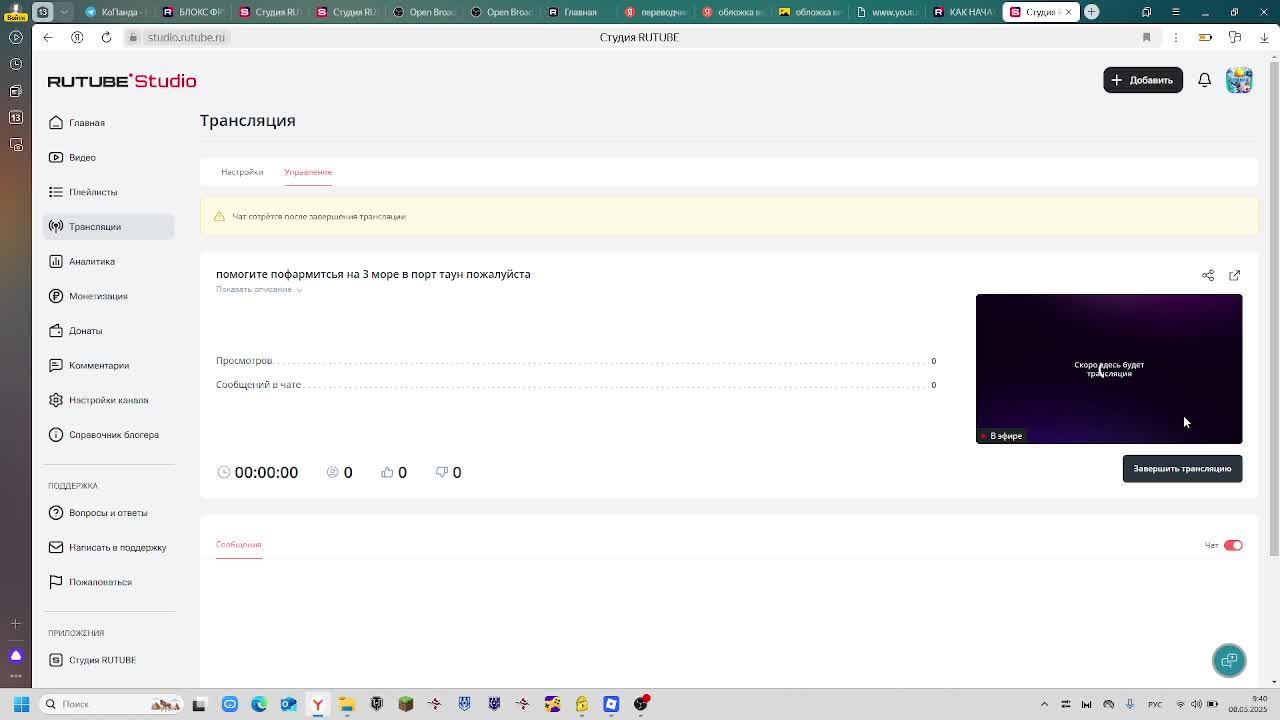Click Пожаловаться in the support section
Screen dimensions: 1280x720
100,582
